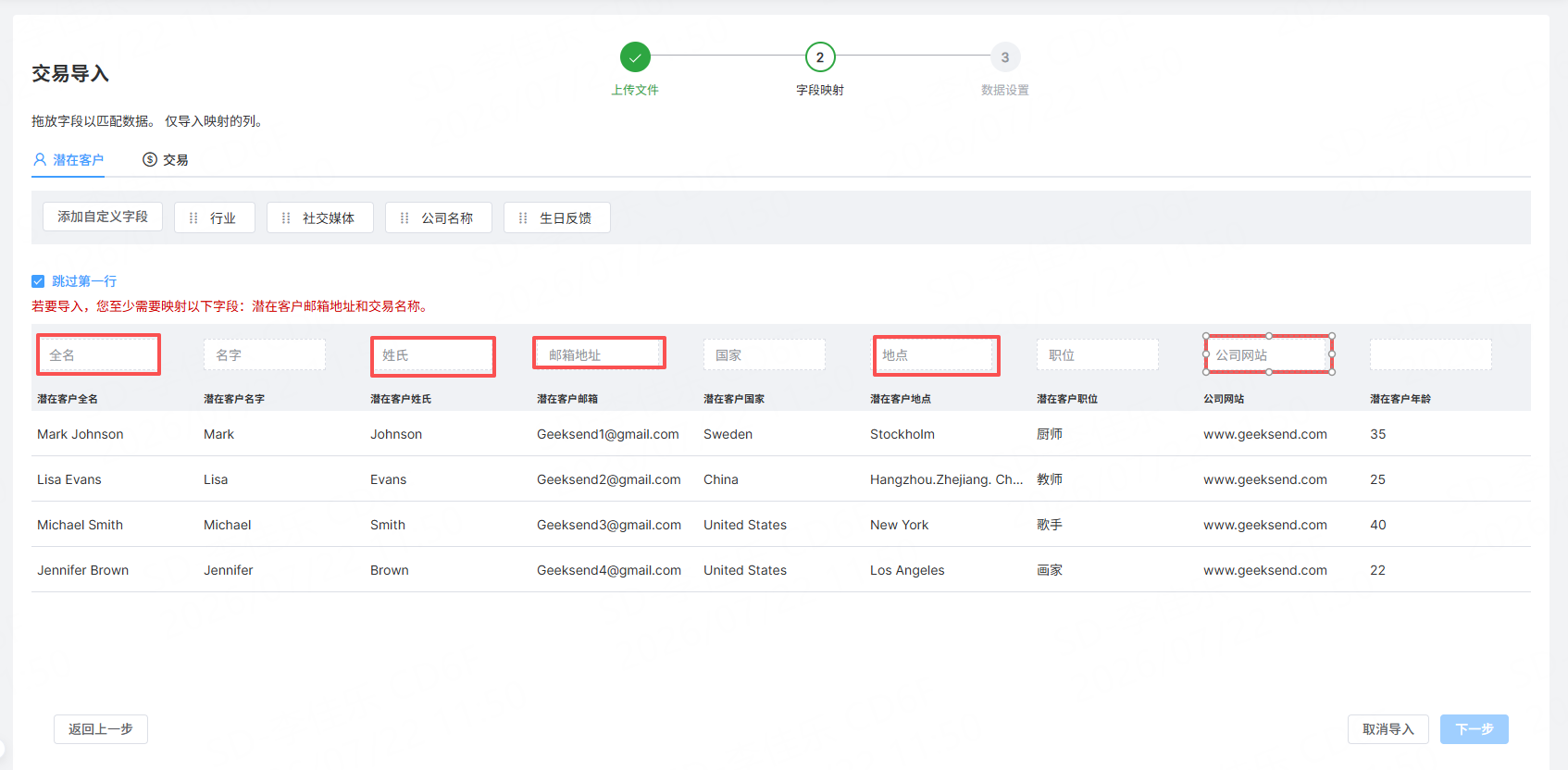Select the 行业 field chip
The width and height of the screenshot is (1568, 770).
click(x=215, y=217)
